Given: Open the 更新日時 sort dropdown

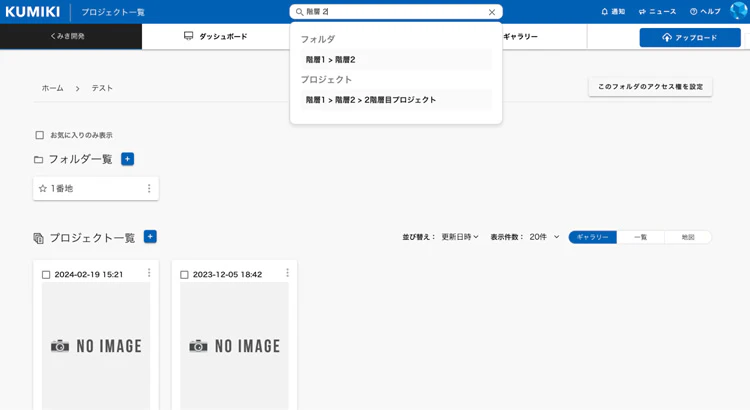Looking at the screenshot, I should (x=460, y=237).
